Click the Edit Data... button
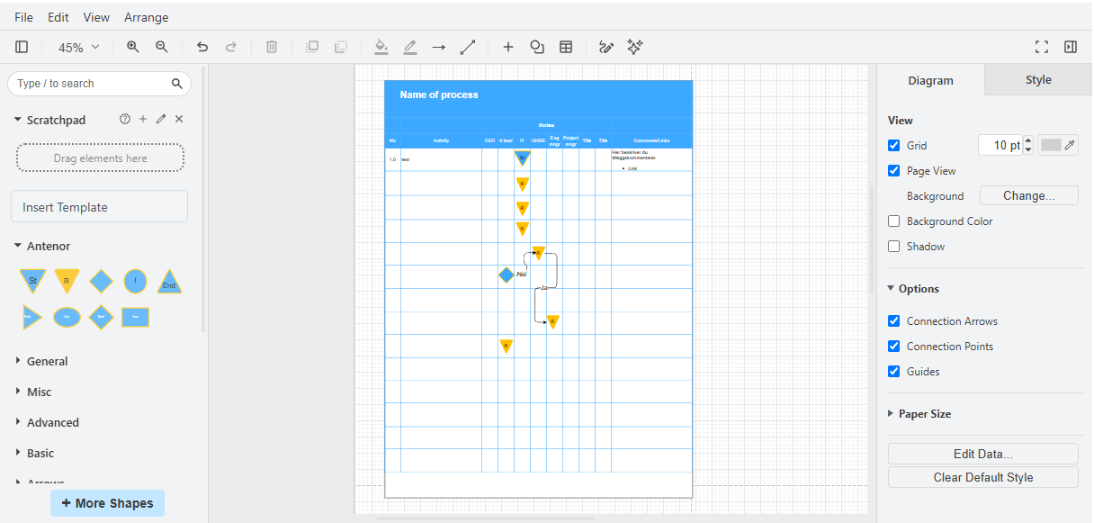The width and height of the screenshot is (1094, 523). click(x=983, y=454)
